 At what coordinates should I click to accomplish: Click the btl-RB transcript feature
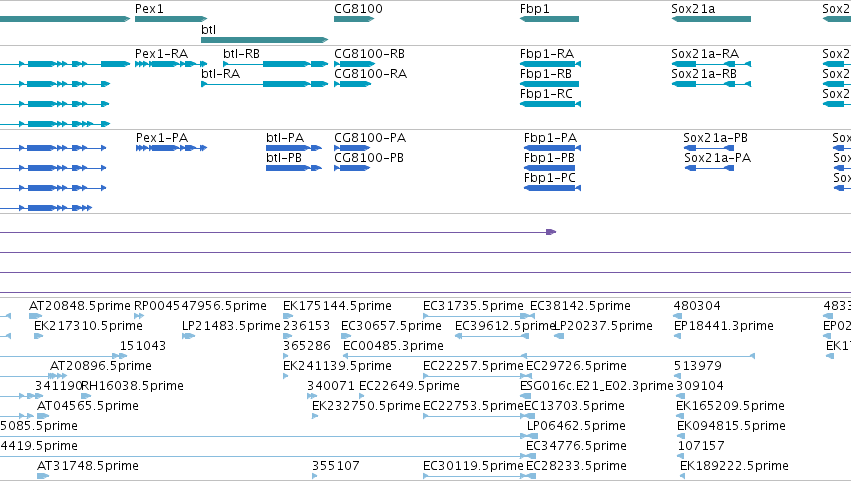click(x=276, y=64)
